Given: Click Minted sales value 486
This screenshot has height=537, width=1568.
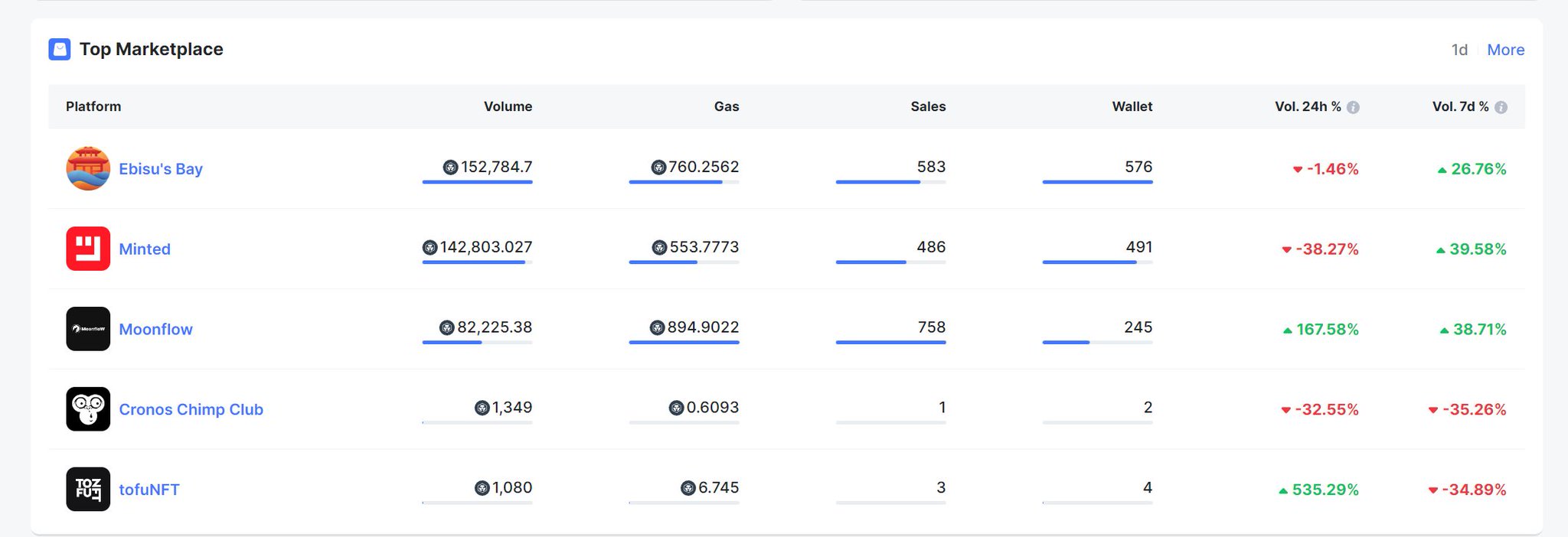Looking at the screenshot, I should [x=931, y=247].
